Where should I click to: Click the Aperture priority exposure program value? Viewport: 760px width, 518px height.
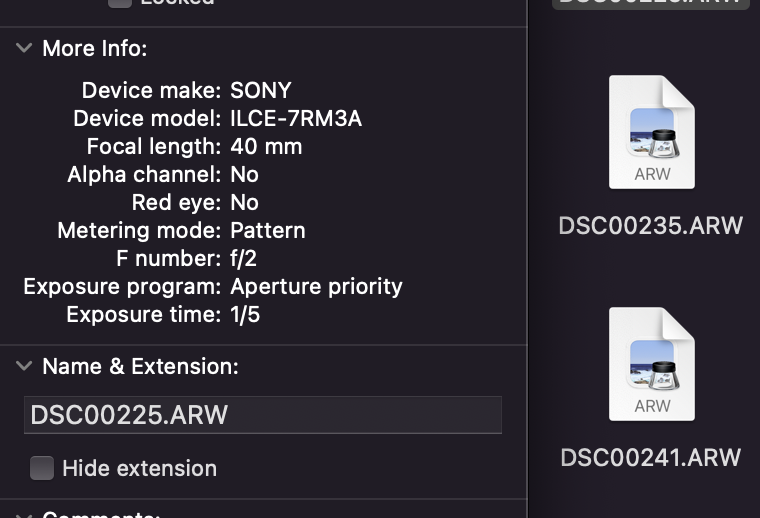[316, 286]
